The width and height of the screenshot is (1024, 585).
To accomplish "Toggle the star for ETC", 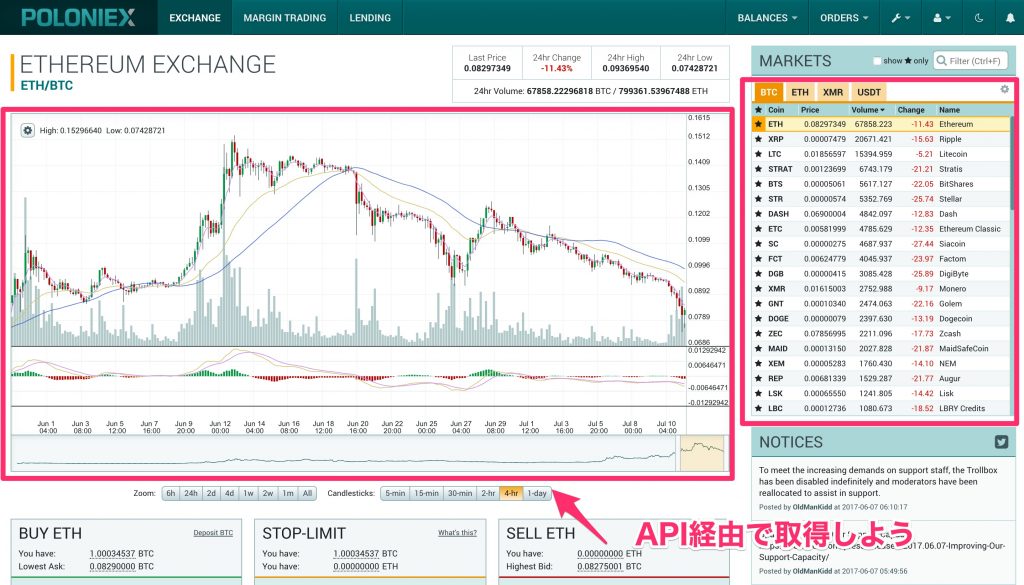I will (758, 229).
